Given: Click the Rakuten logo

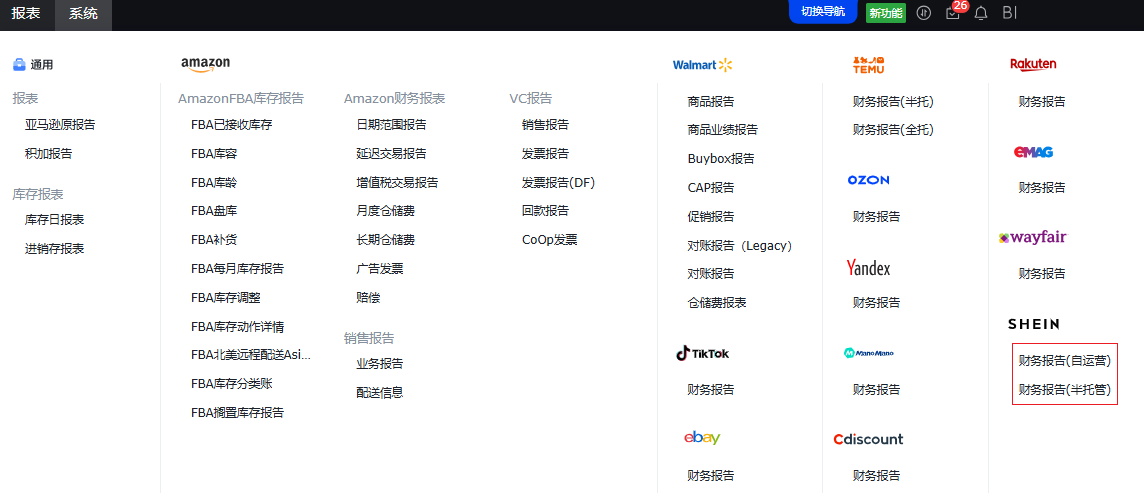Looking at the screenshot, I should pyautogui.click(x=1033, y=64).
